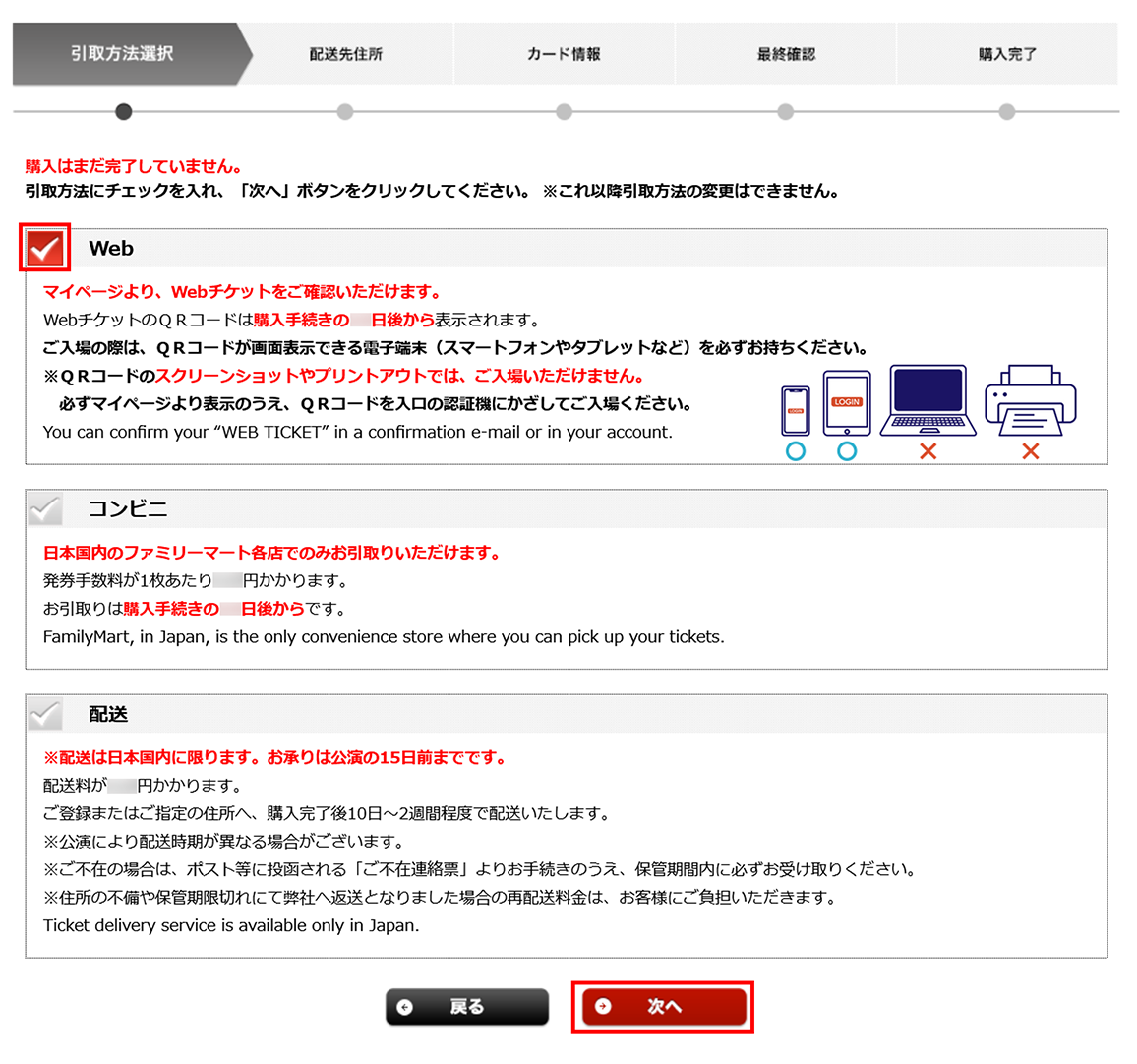Click the red X under the printer
The width and height of the screenshot is (1137, 1064).
pos(1030,451)
